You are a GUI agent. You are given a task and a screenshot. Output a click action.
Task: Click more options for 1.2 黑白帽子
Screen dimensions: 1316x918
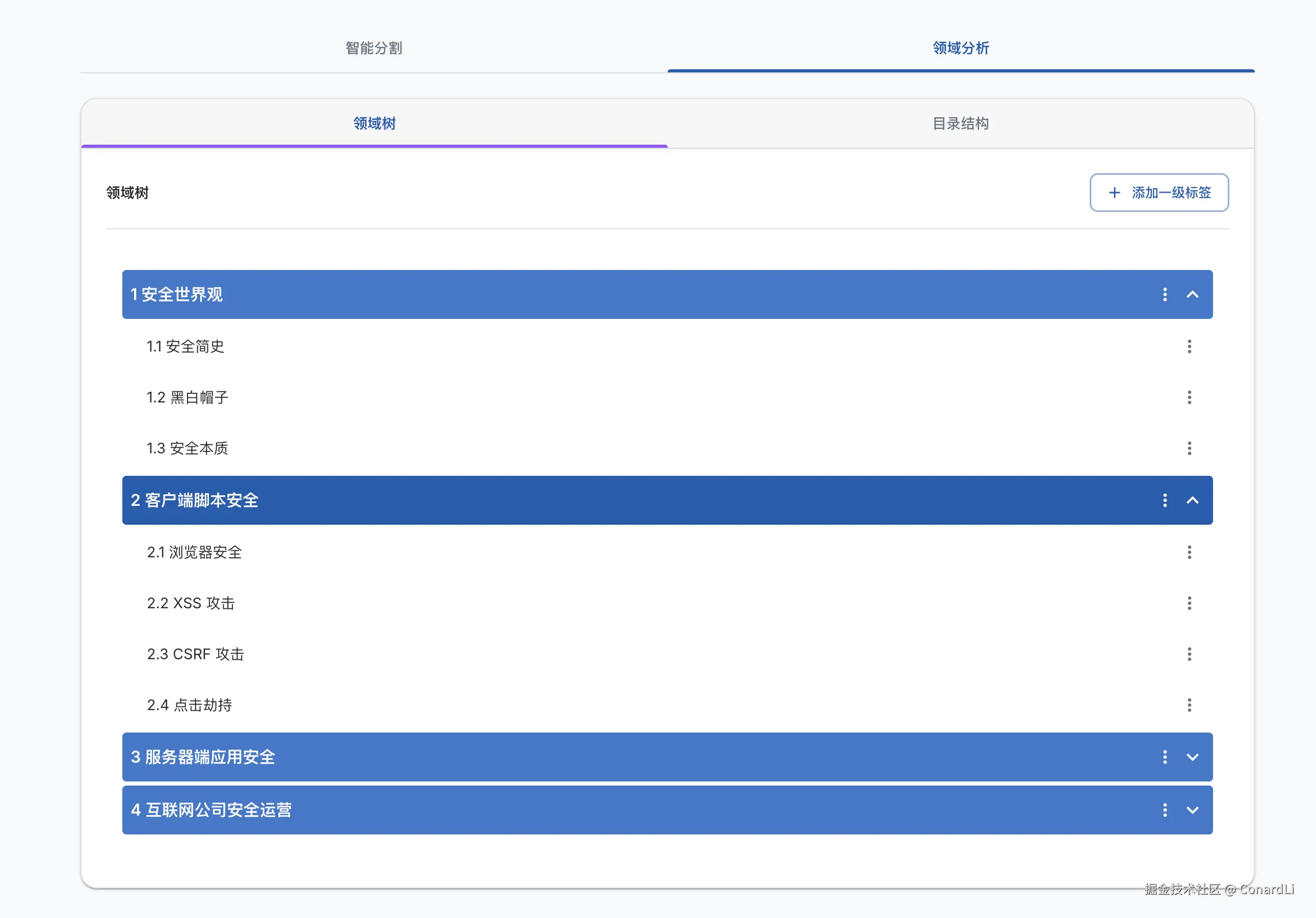click(1189, 397)
